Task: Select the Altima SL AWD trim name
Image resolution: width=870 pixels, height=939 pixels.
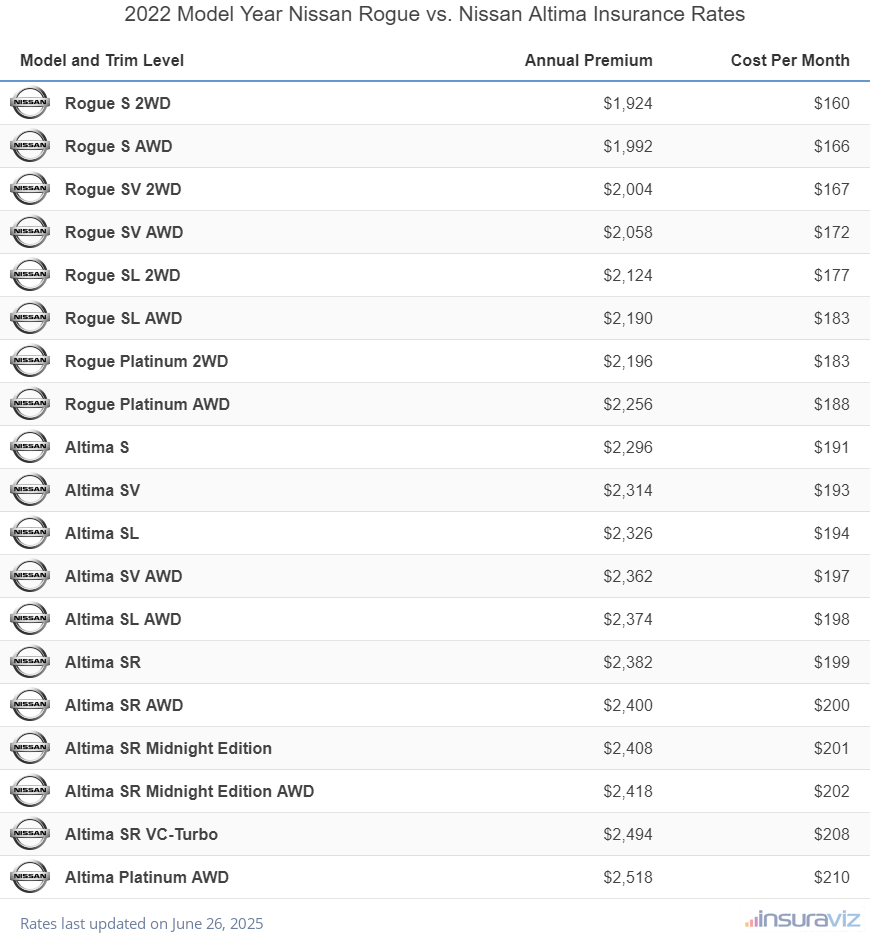Action: [x=123, y=619]
